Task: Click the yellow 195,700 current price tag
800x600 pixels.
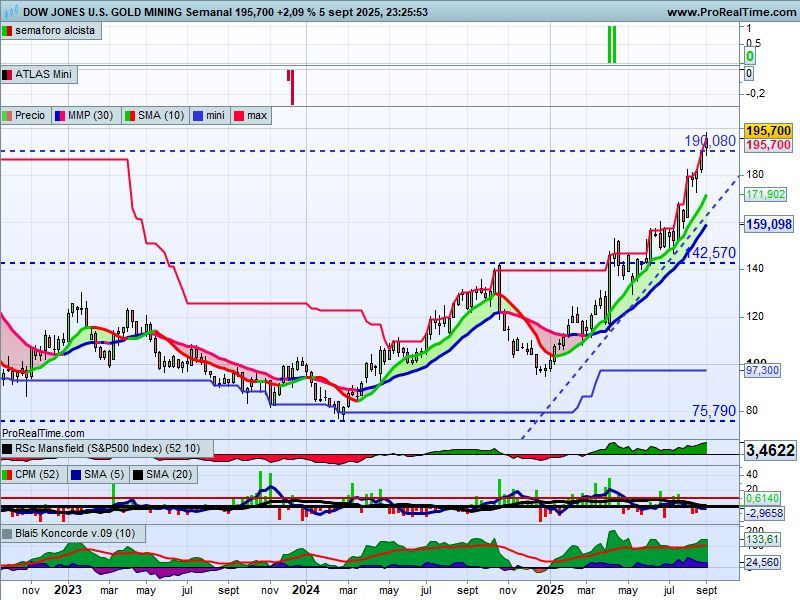Action: pyautogui.click(x=768, y=131)
